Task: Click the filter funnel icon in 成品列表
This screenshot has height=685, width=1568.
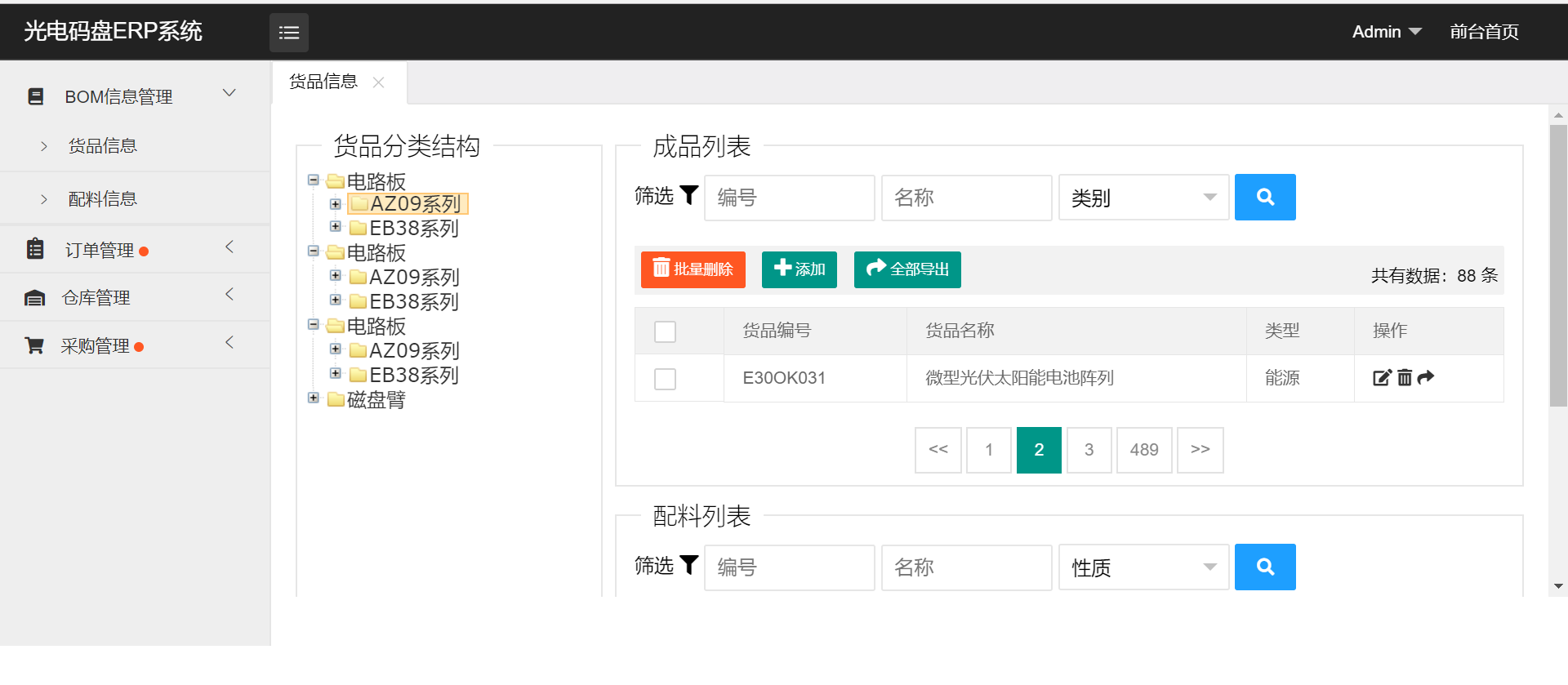Action: tap(689, 195)
